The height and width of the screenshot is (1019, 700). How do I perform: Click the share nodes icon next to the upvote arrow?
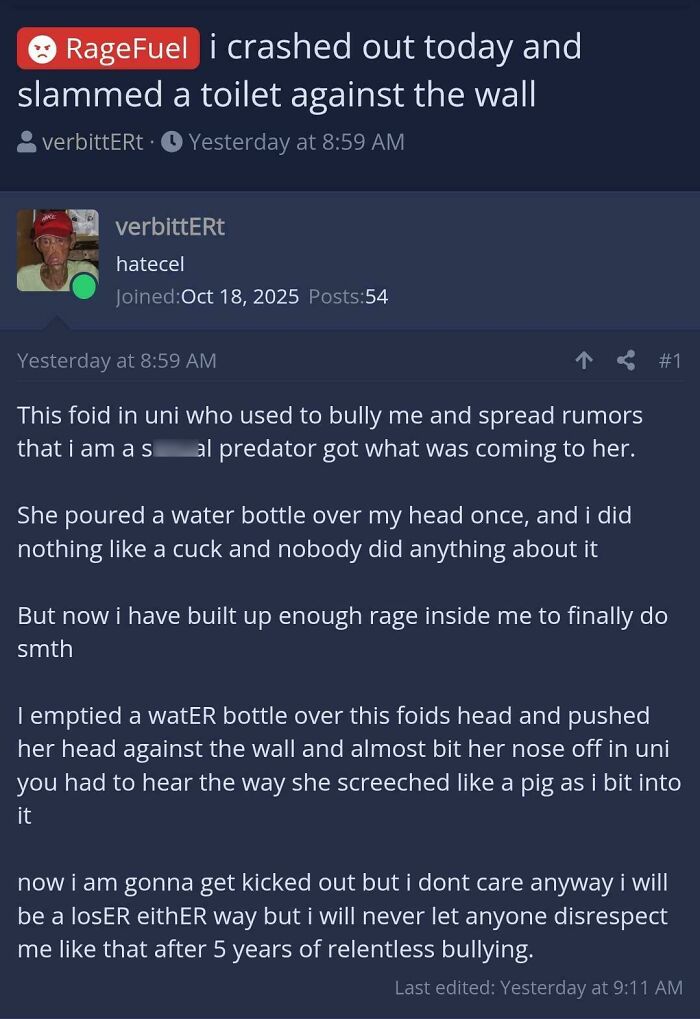[x=626, y=360]
